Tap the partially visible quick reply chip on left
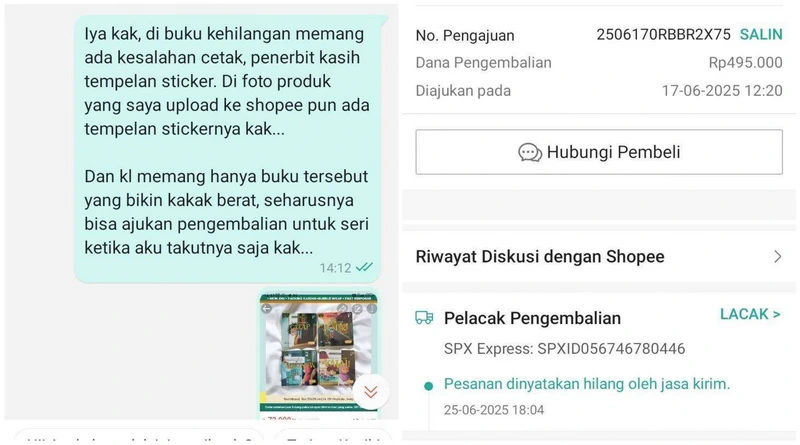Screen dimensions: 800x445 (139, 437)
